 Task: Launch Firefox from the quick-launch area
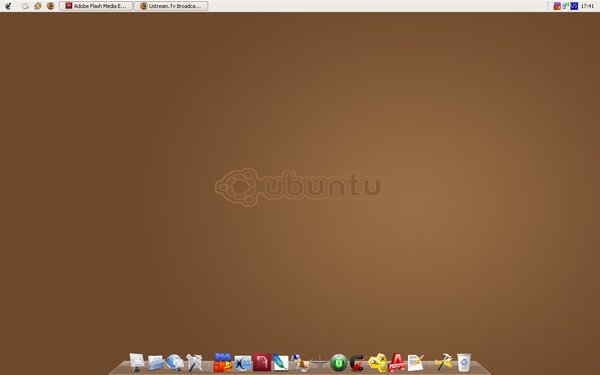51,6
